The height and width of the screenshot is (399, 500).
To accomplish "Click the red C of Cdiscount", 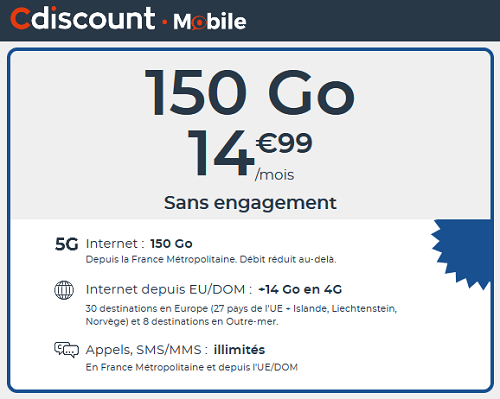I will [21, 19].
